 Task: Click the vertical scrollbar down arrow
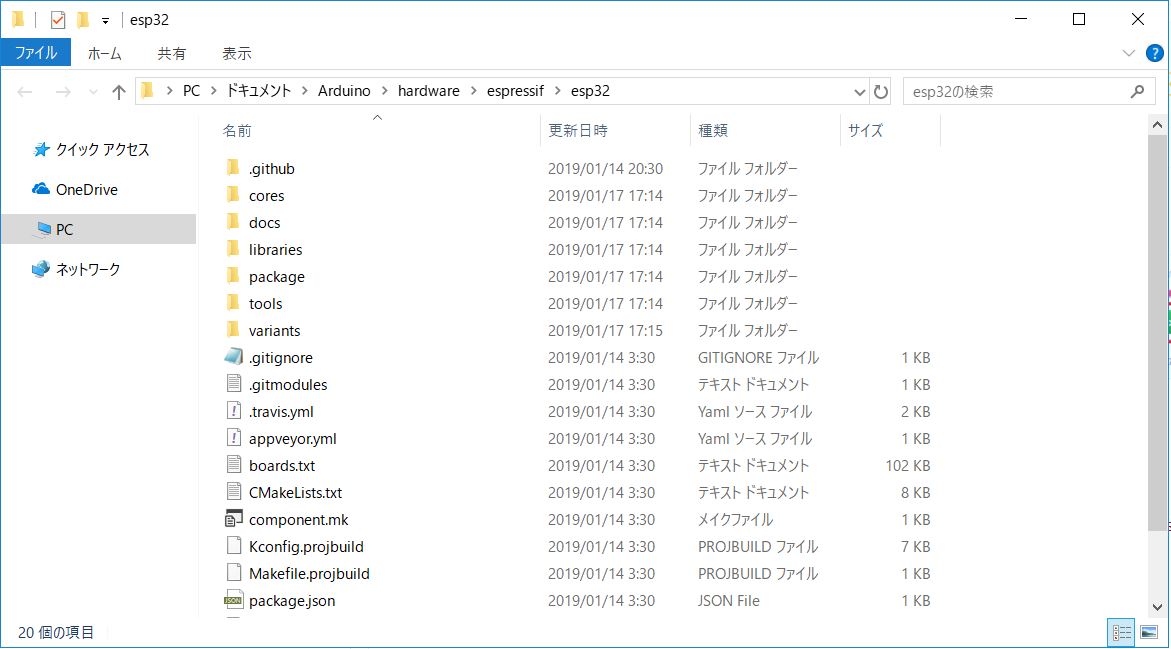tap(1157, 607)
